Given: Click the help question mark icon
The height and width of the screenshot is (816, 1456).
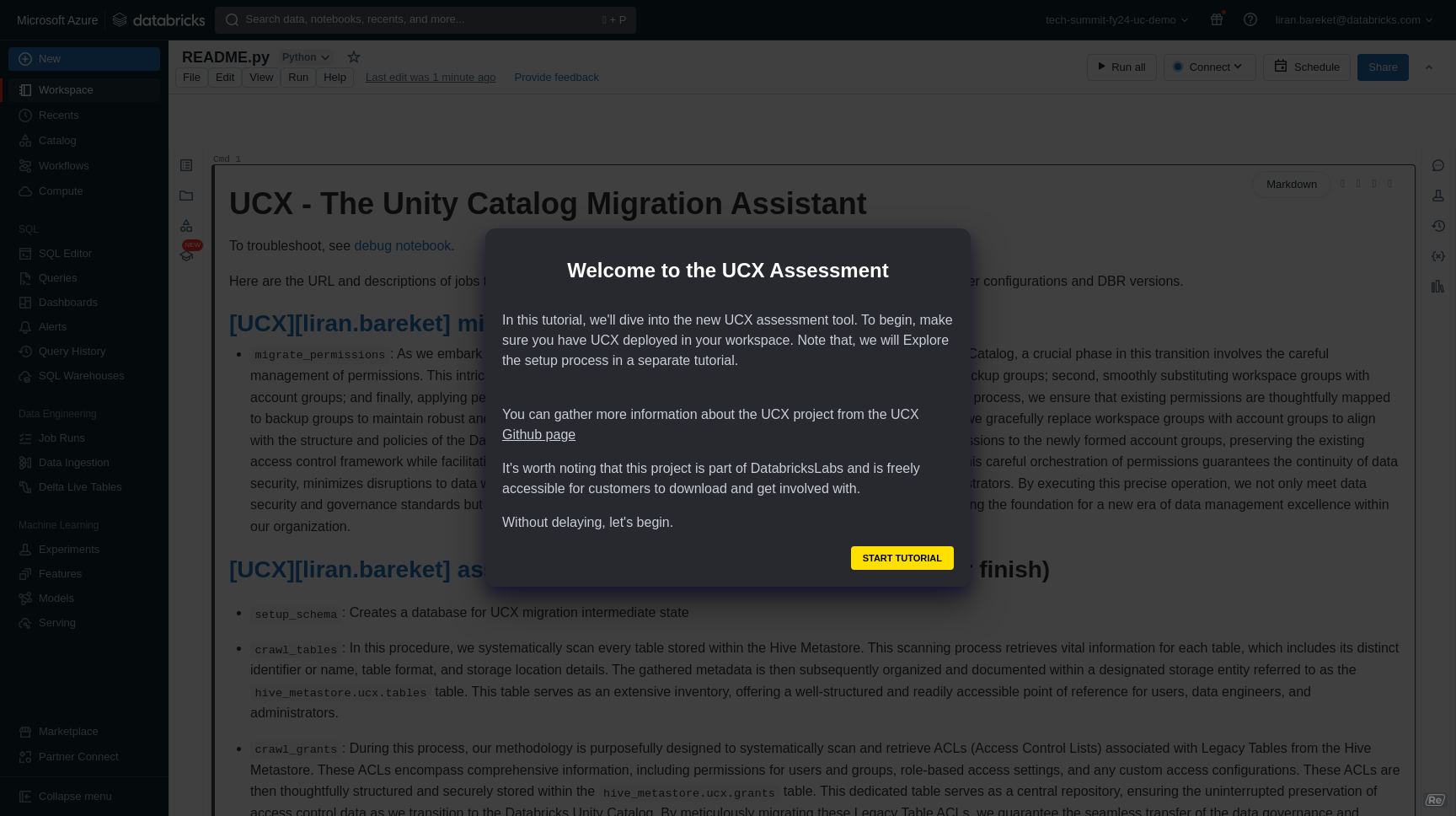Looking at the screenshot, I should 1250,19.
